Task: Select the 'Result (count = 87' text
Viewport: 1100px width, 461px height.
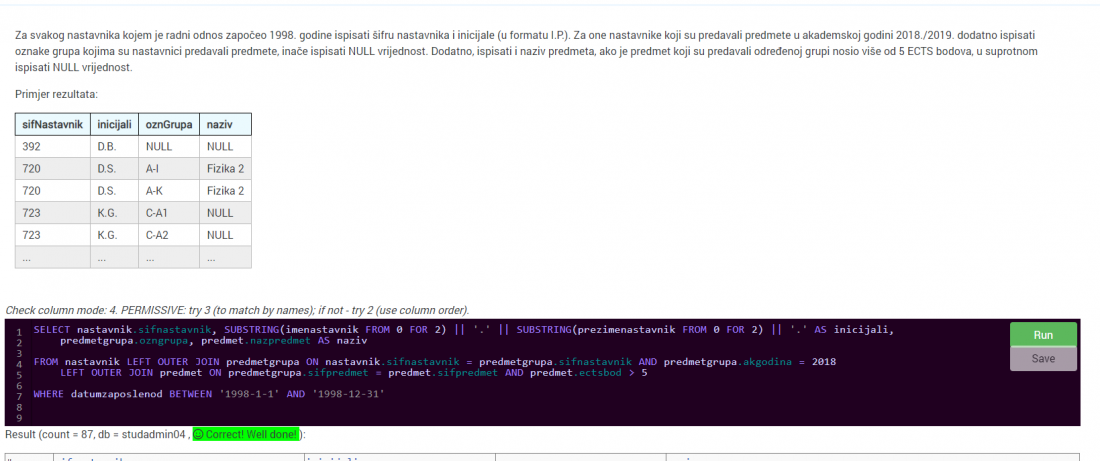Action: coord(50,434)
